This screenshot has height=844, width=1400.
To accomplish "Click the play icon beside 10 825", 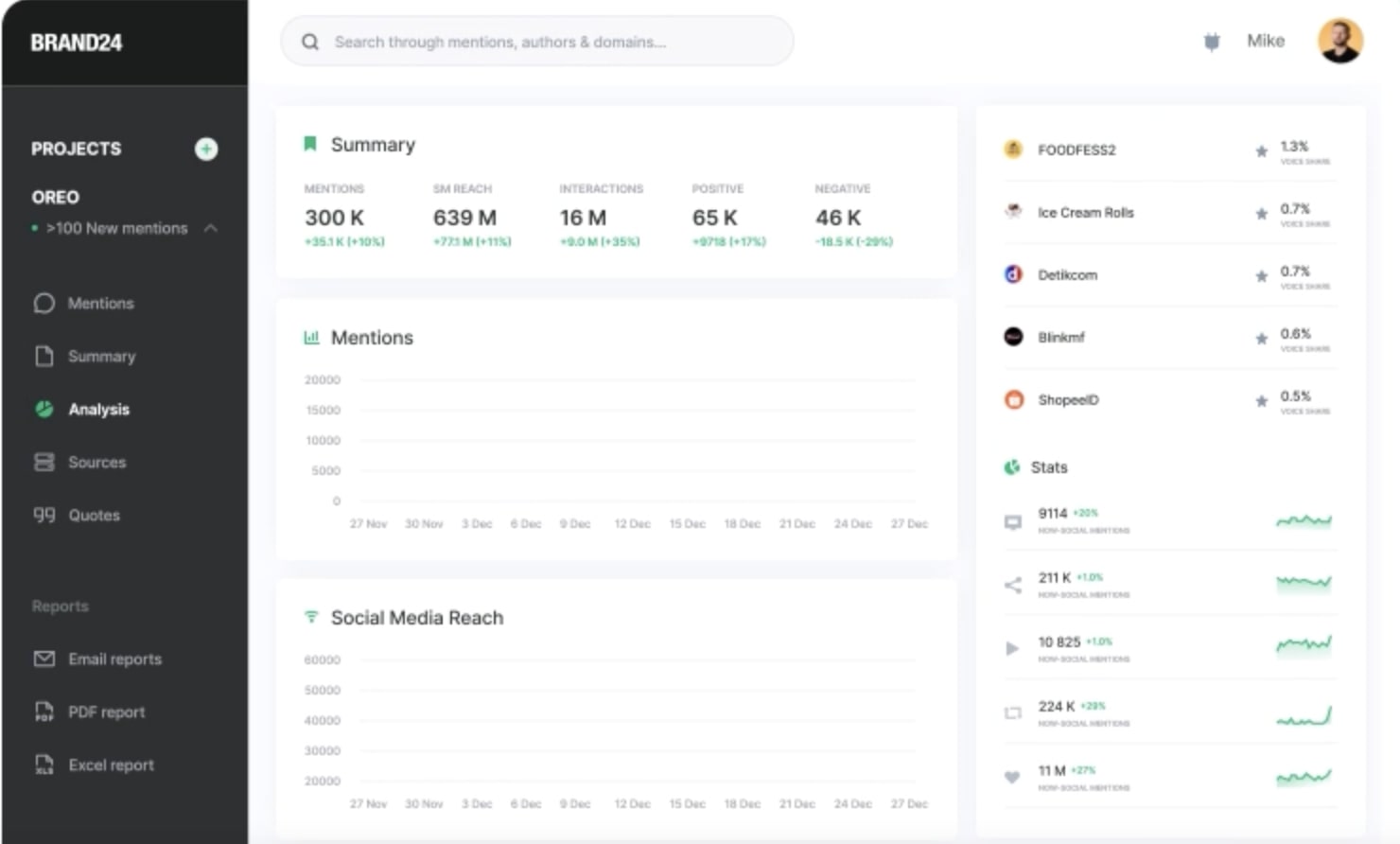I will coord(1012,649).
